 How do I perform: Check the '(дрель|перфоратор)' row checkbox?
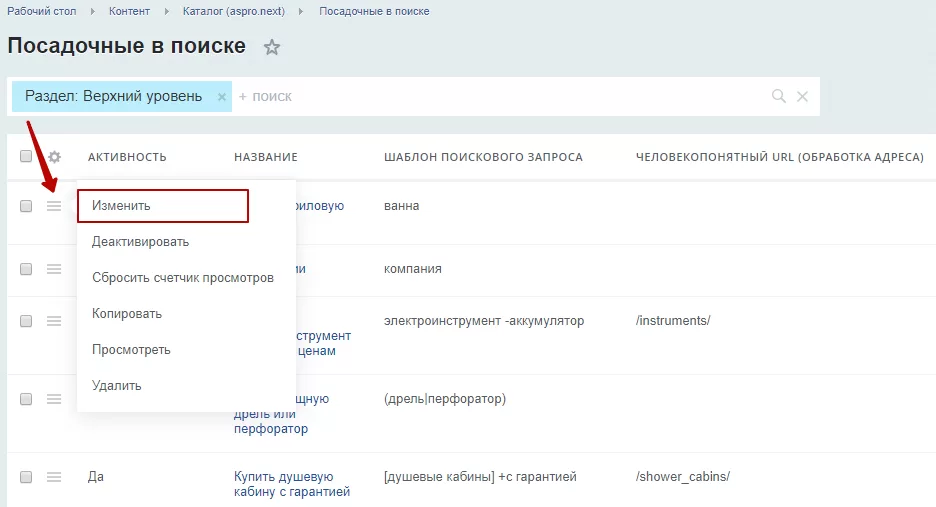[x=26, y=398]
